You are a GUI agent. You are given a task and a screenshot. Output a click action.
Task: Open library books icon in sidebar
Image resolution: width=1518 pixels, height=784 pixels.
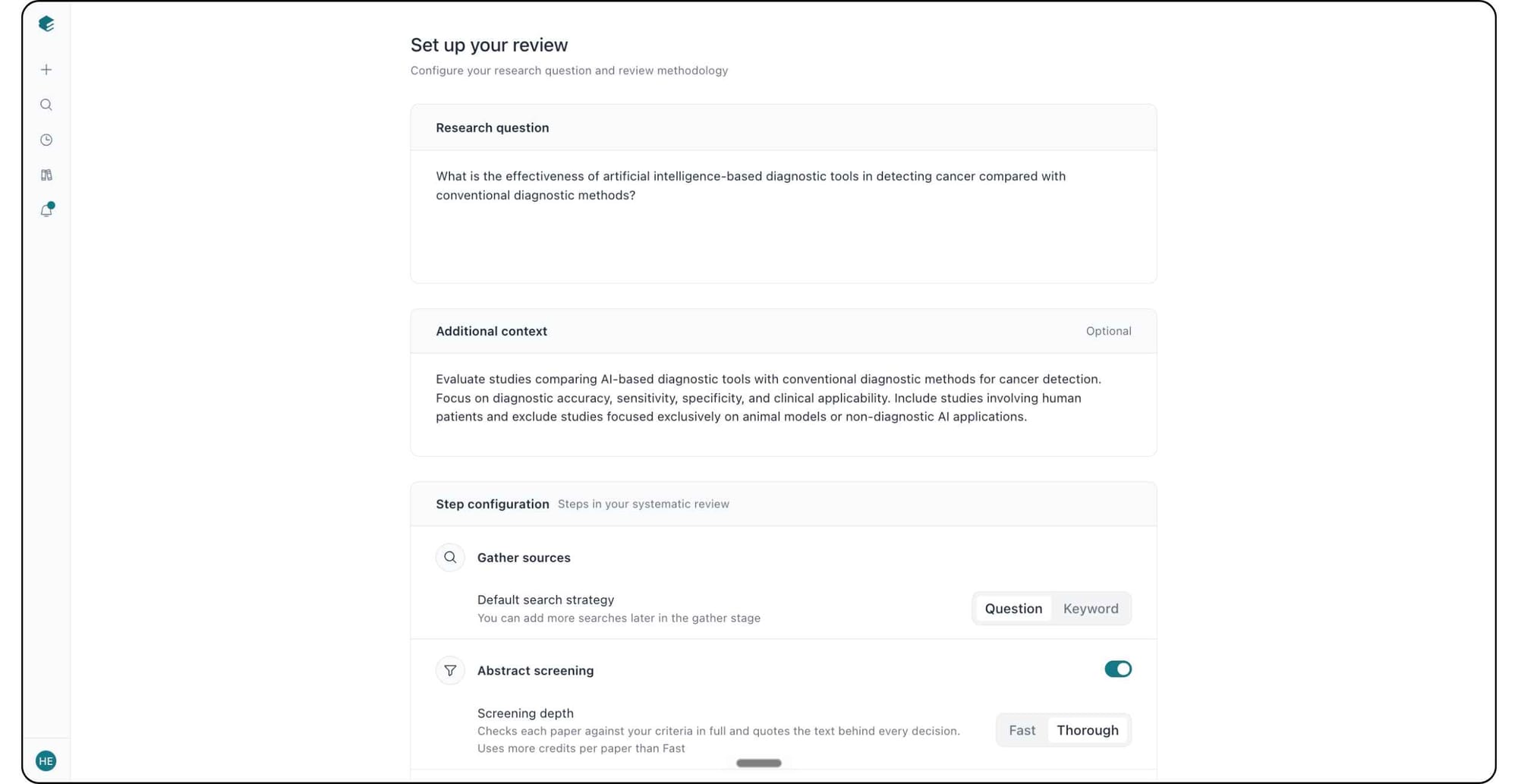pyautogui.click(x=46, y=175)
